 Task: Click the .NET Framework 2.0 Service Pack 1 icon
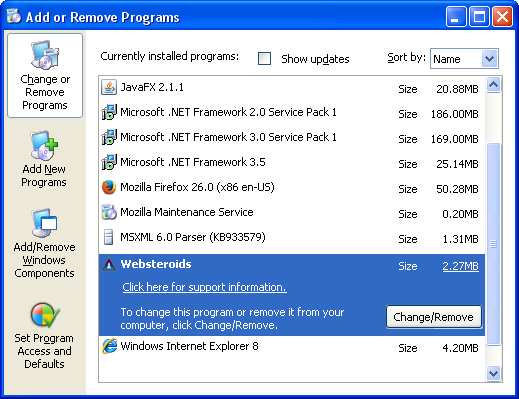point(109,112)
